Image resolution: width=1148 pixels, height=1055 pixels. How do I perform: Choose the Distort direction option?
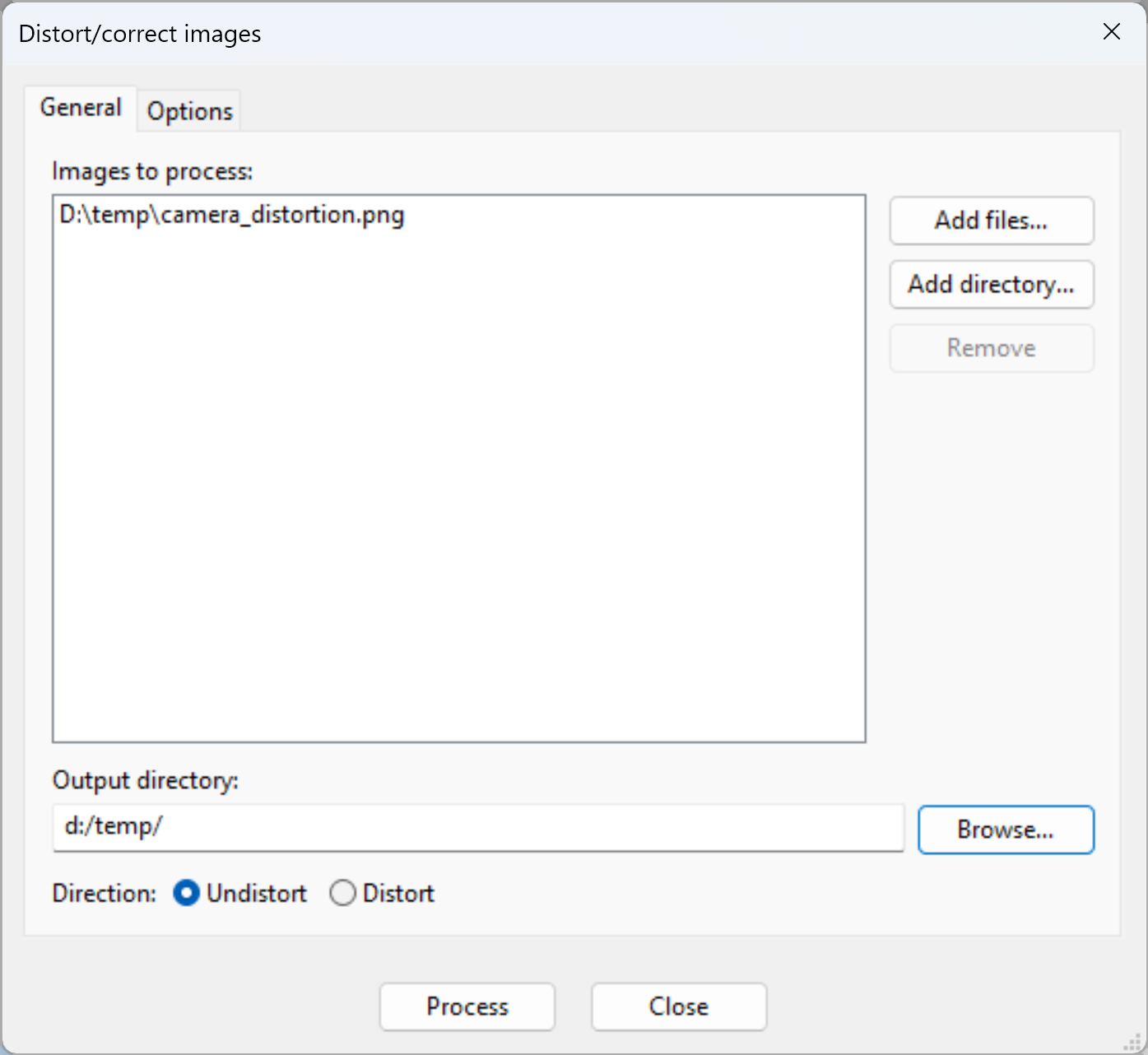click(343, 893)
